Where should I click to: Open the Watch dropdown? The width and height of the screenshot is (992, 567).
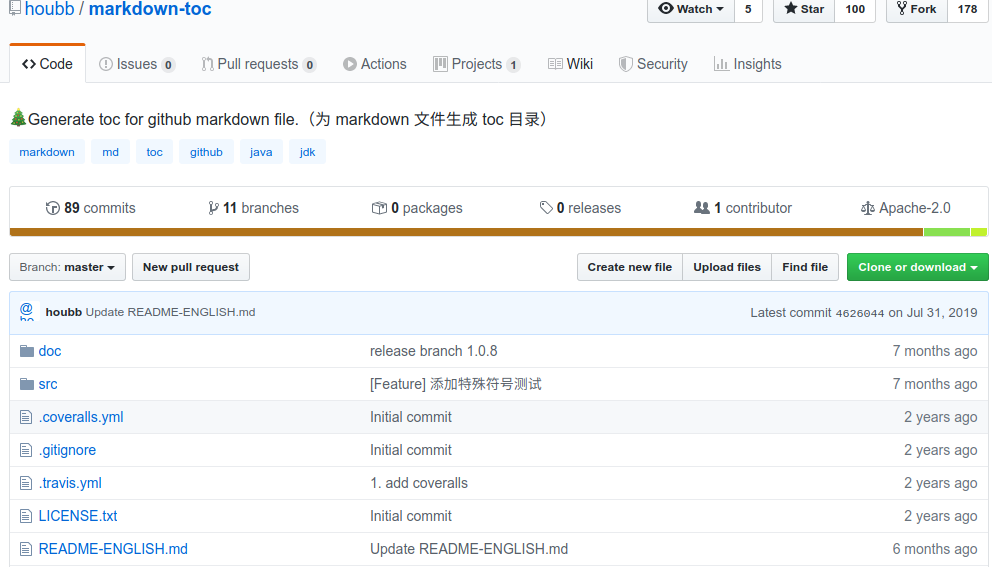click(691, 9)
